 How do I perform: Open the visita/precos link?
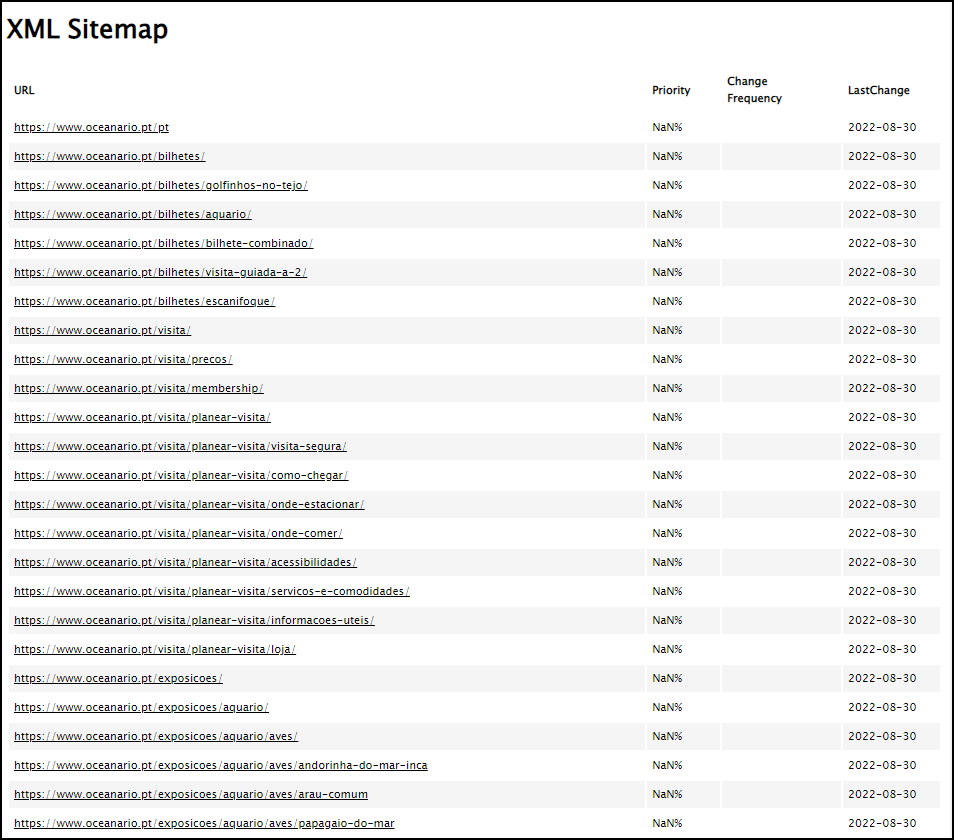tap(123, 359)
